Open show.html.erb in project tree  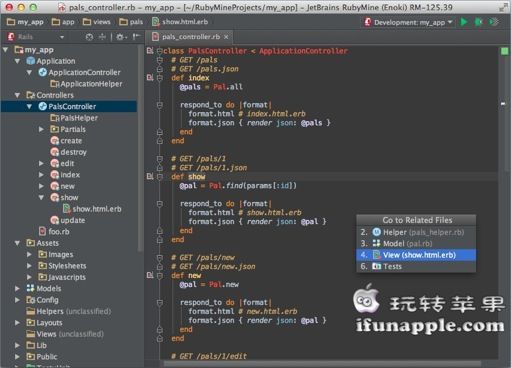click(92, 209)
